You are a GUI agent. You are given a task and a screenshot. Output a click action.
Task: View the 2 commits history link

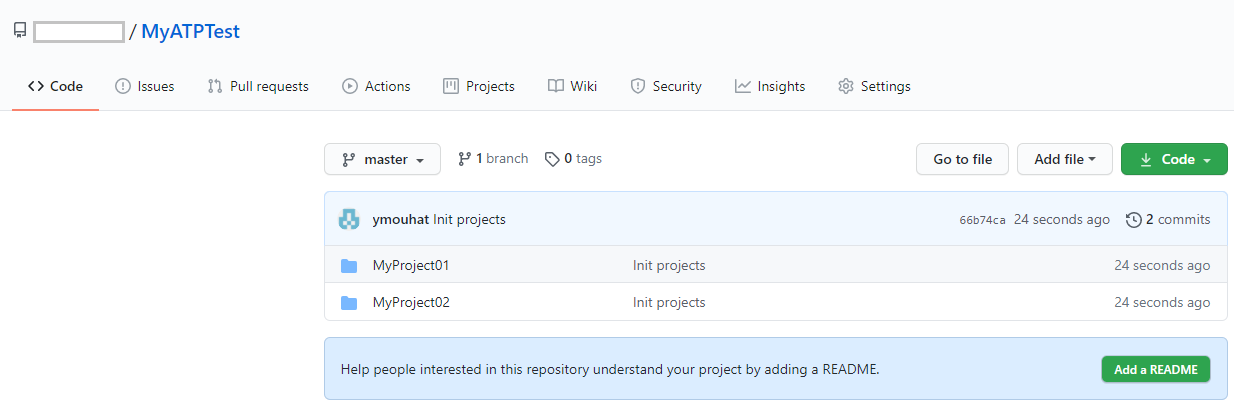point(1177,220)
